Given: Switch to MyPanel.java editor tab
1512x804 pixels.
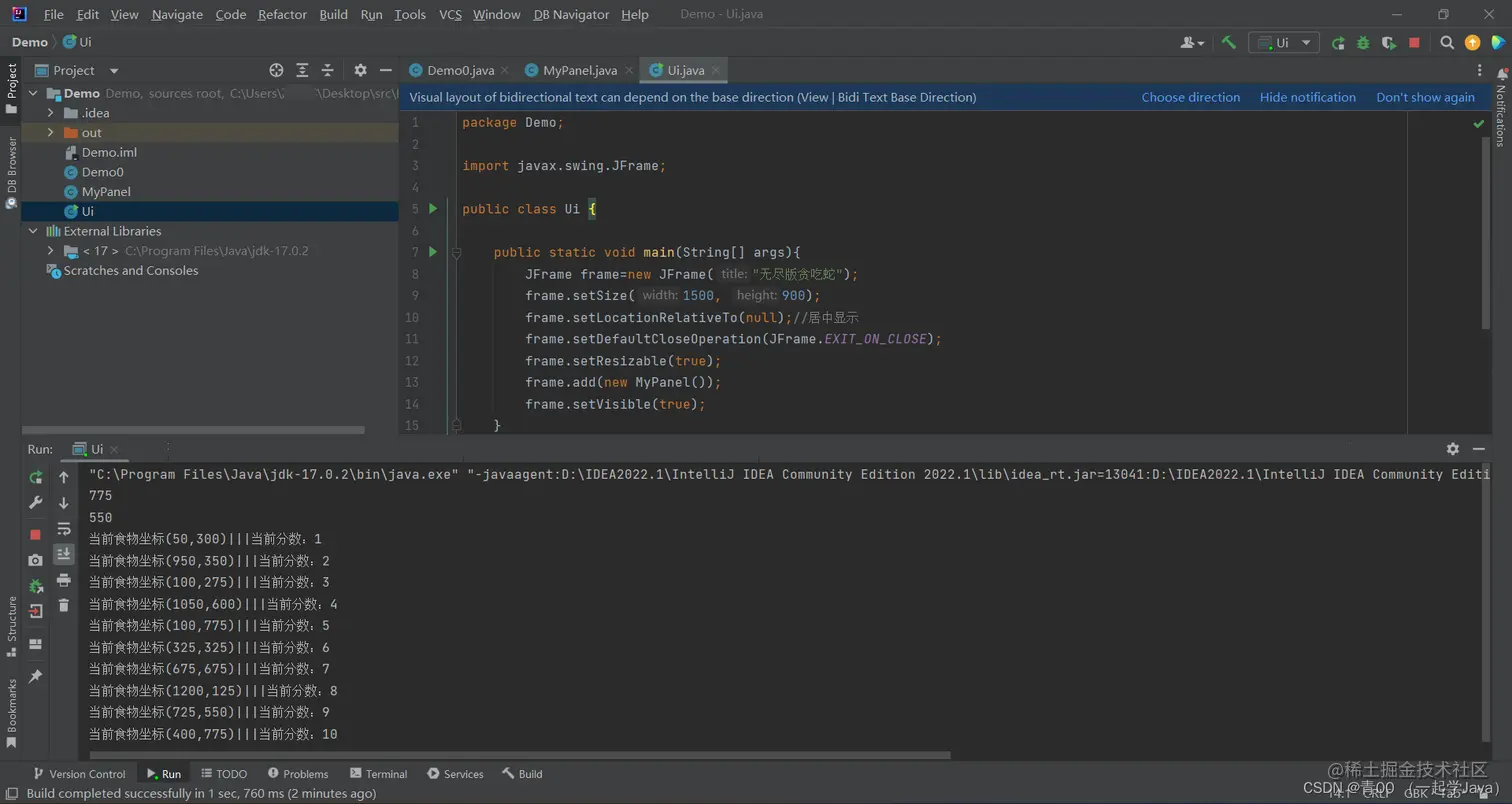Looking at the screenshot, I should 579,70.
